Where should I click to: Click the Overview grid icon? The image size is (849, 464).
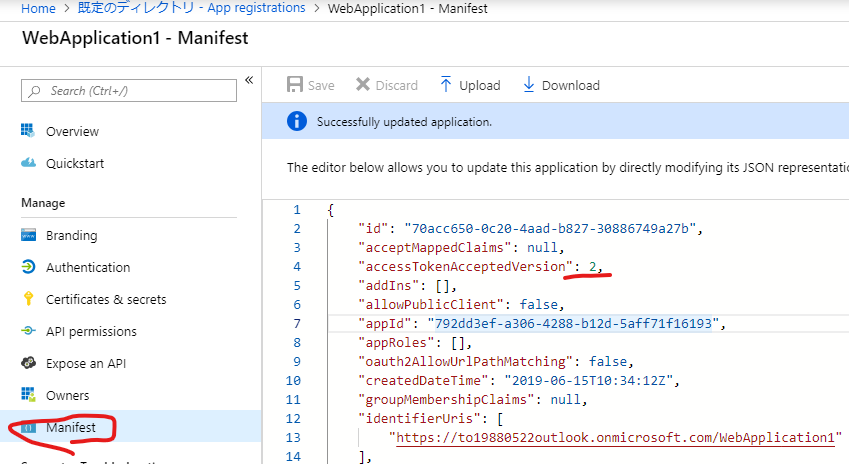28,130
